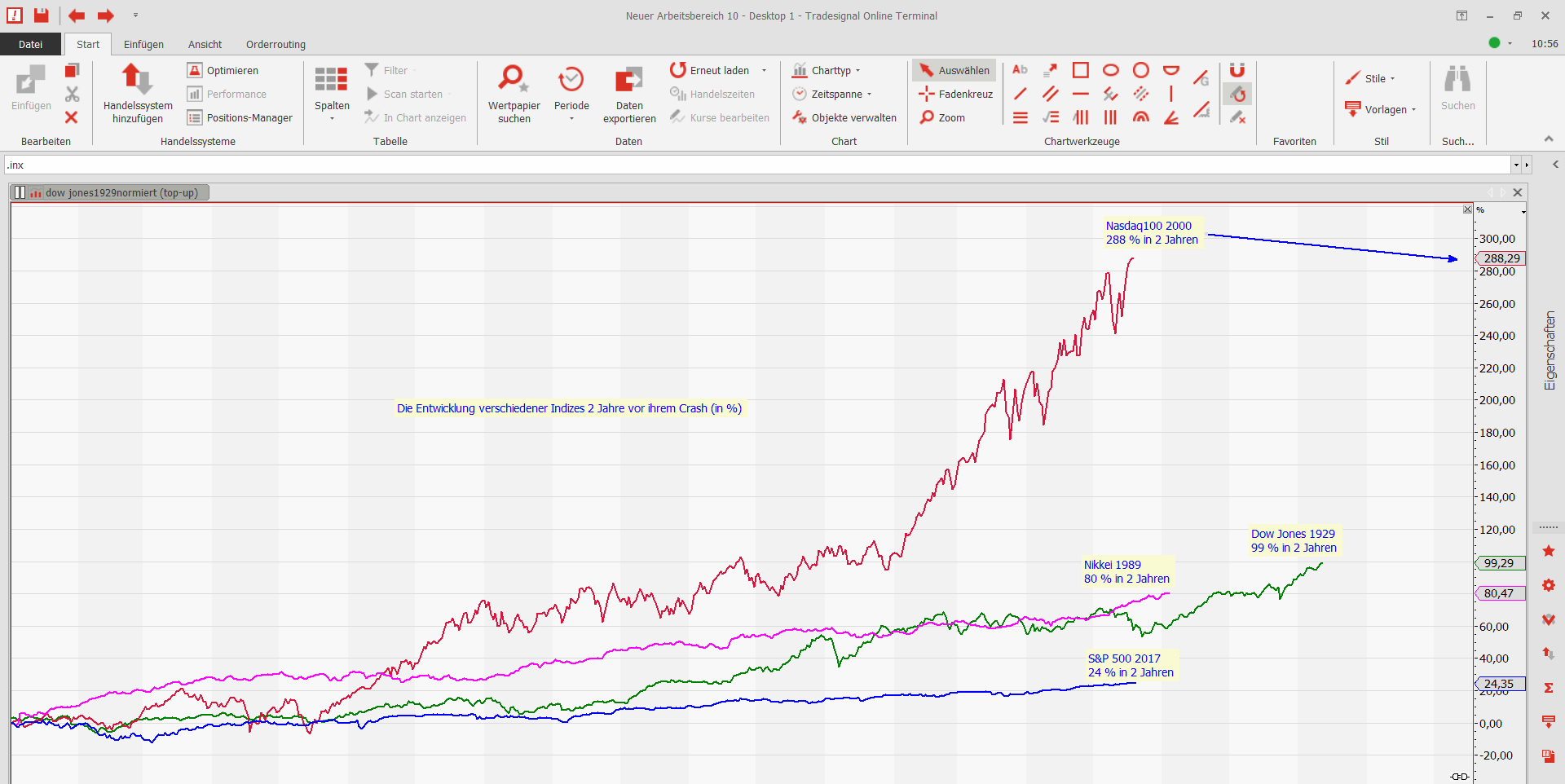Click the vertical line drawing tool
1565x784 pixels.
1171,94
